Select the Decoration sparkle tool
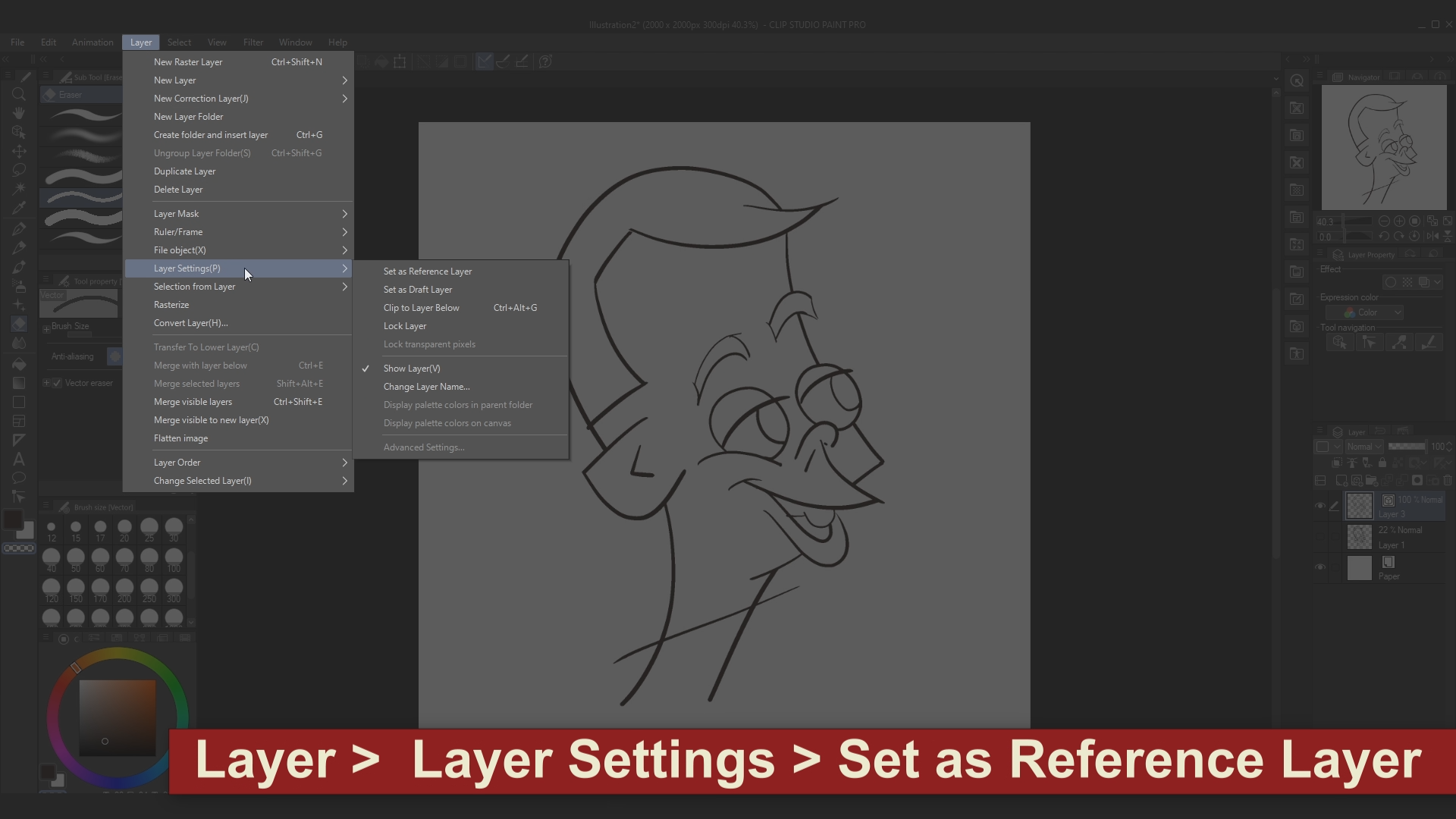The image size is (1456, 819). pos(19,305)
